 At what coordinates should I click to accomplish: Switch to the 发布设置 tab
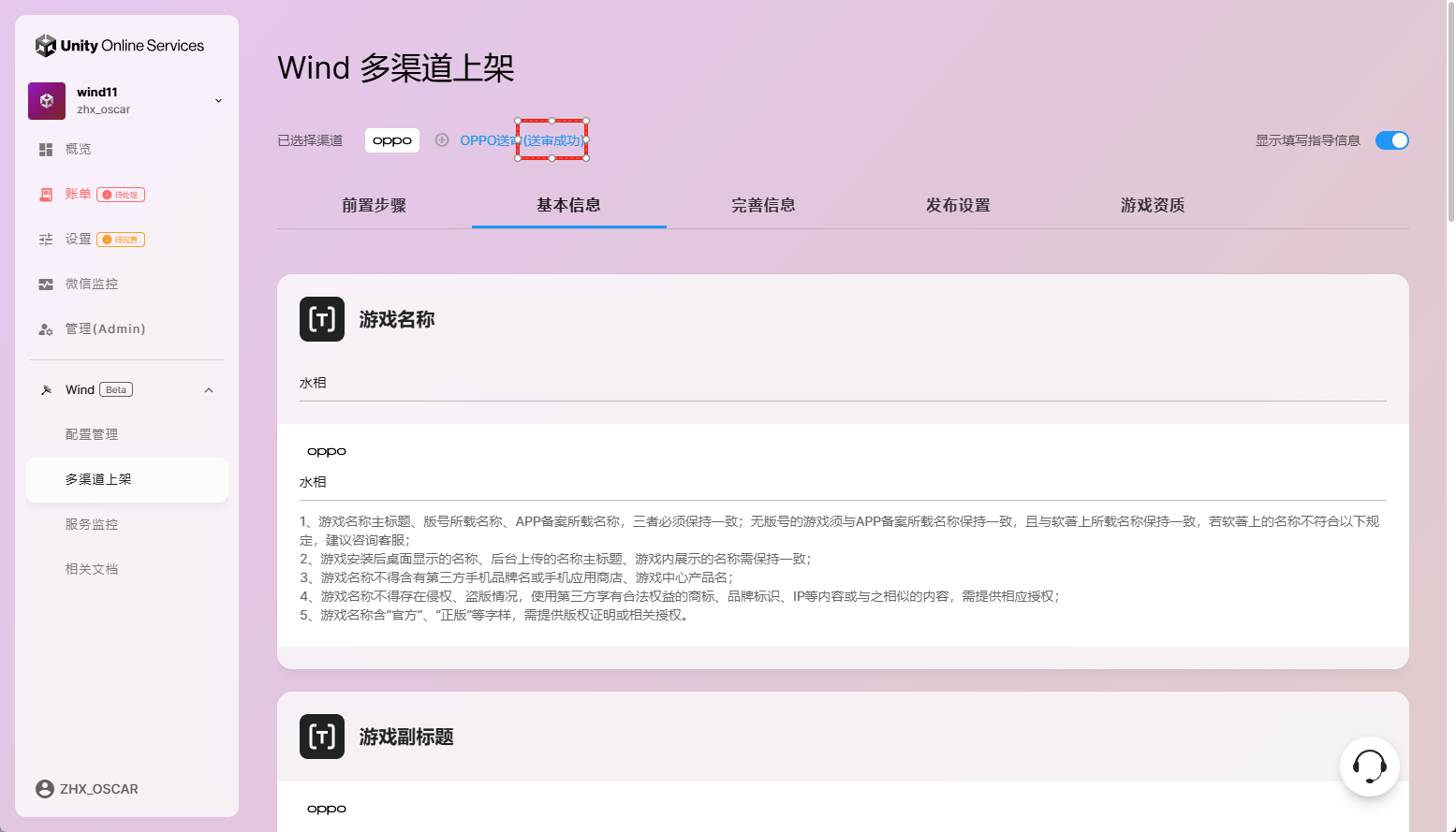958,205
